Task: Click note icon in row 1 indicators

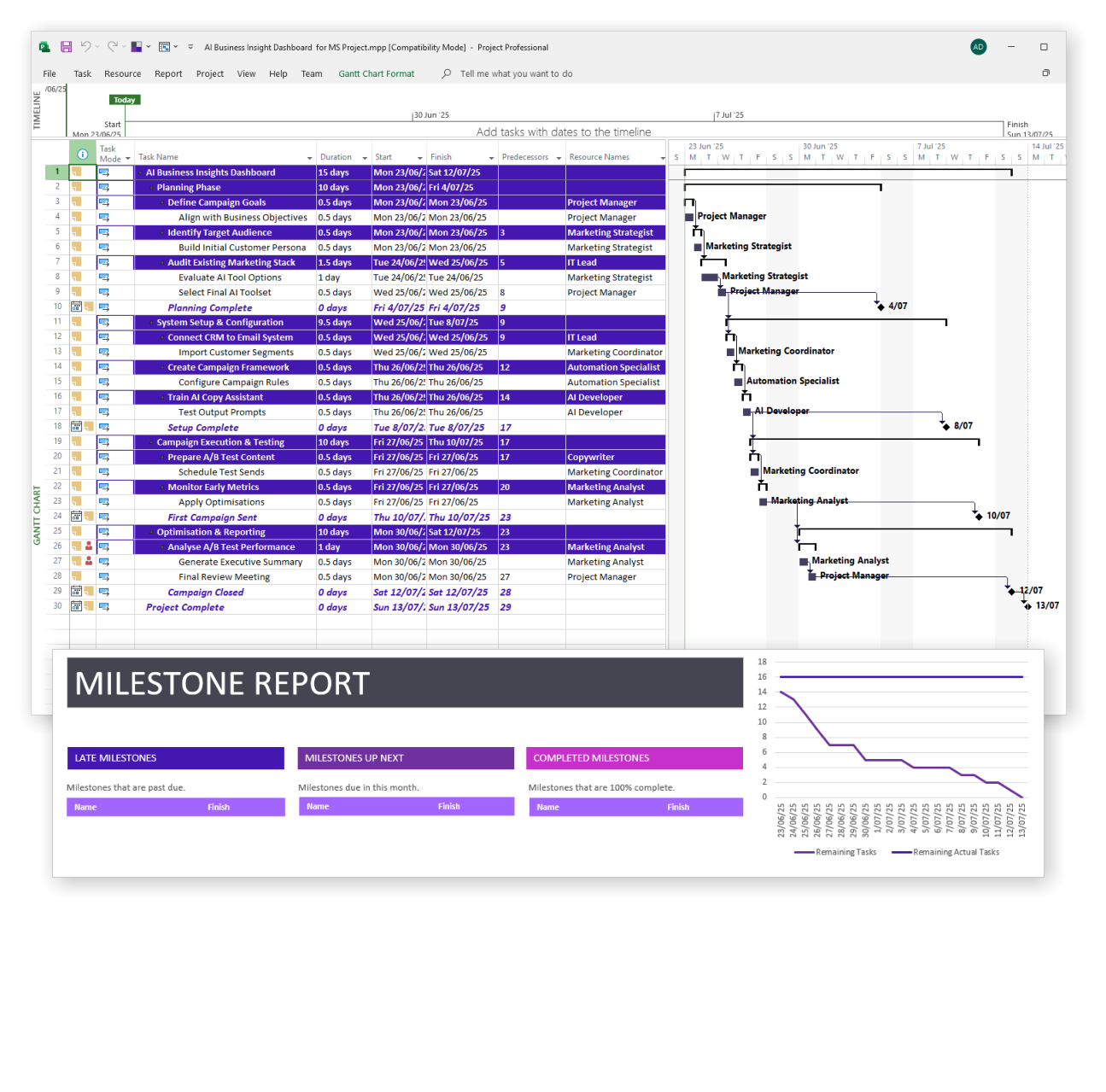Action: [x=76, y=172]
